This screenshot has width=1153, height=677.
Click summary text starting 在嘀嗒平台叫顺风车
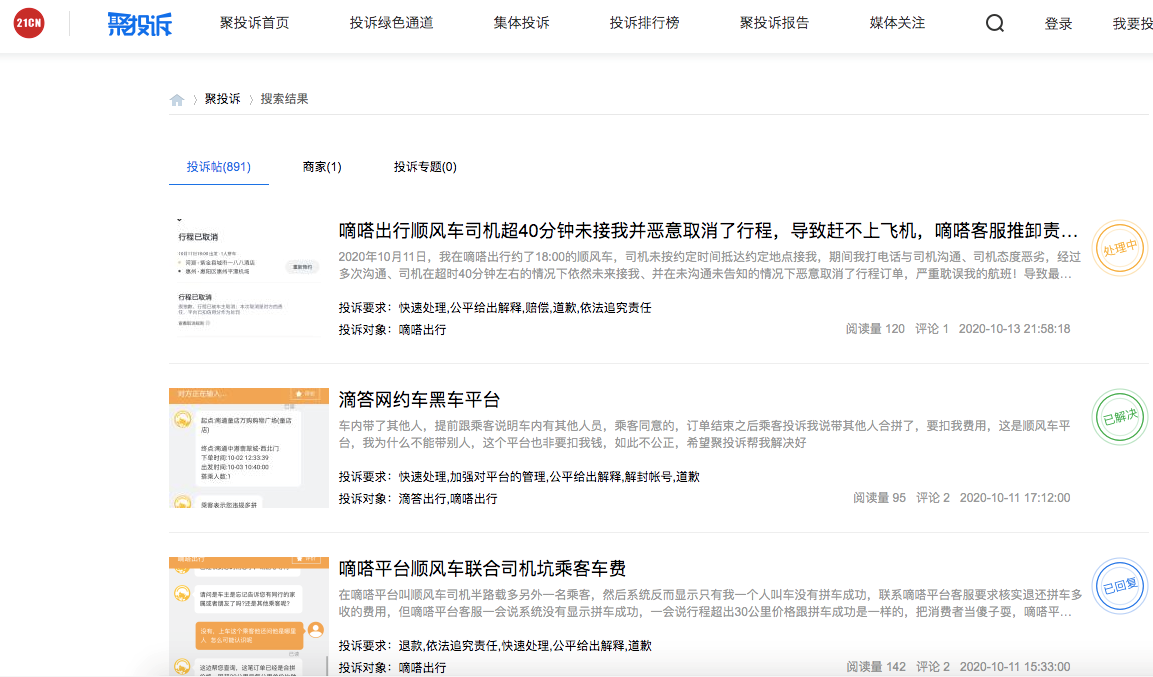click(710, 603)
